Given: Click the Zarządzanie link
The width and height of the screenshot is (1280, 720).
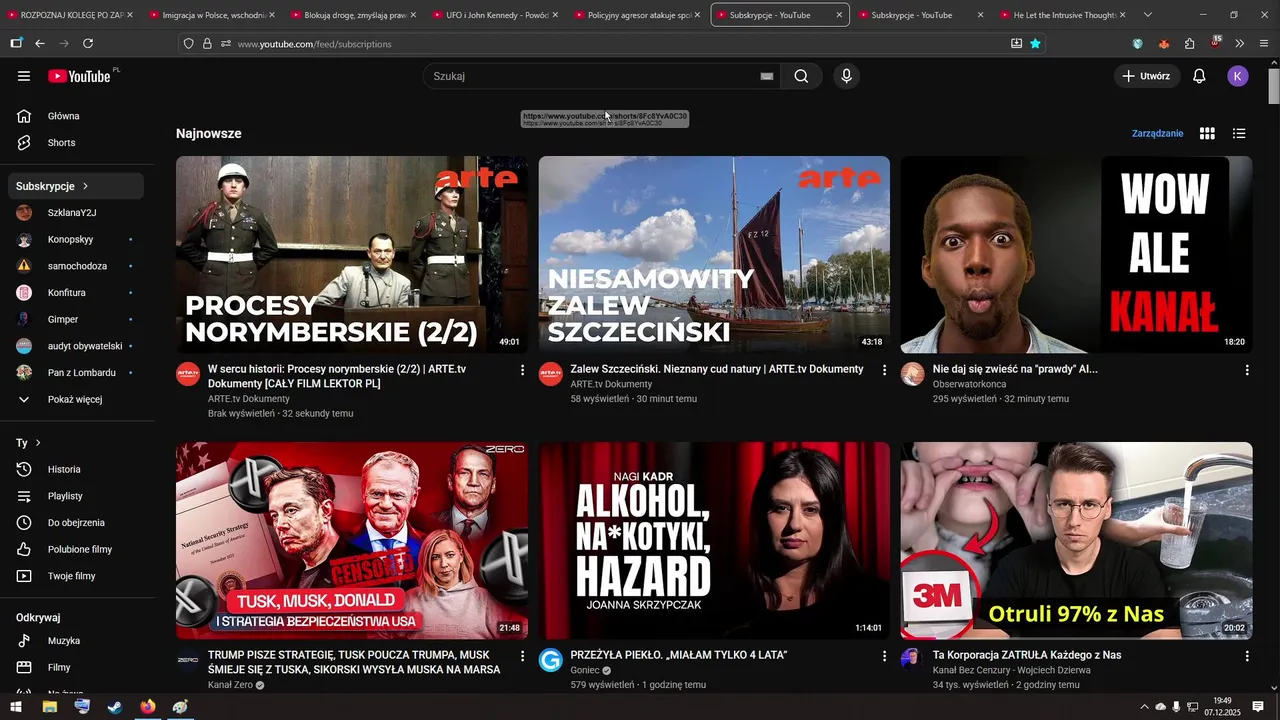Looking at the screenshot, I should click(x=1157, y=133).
